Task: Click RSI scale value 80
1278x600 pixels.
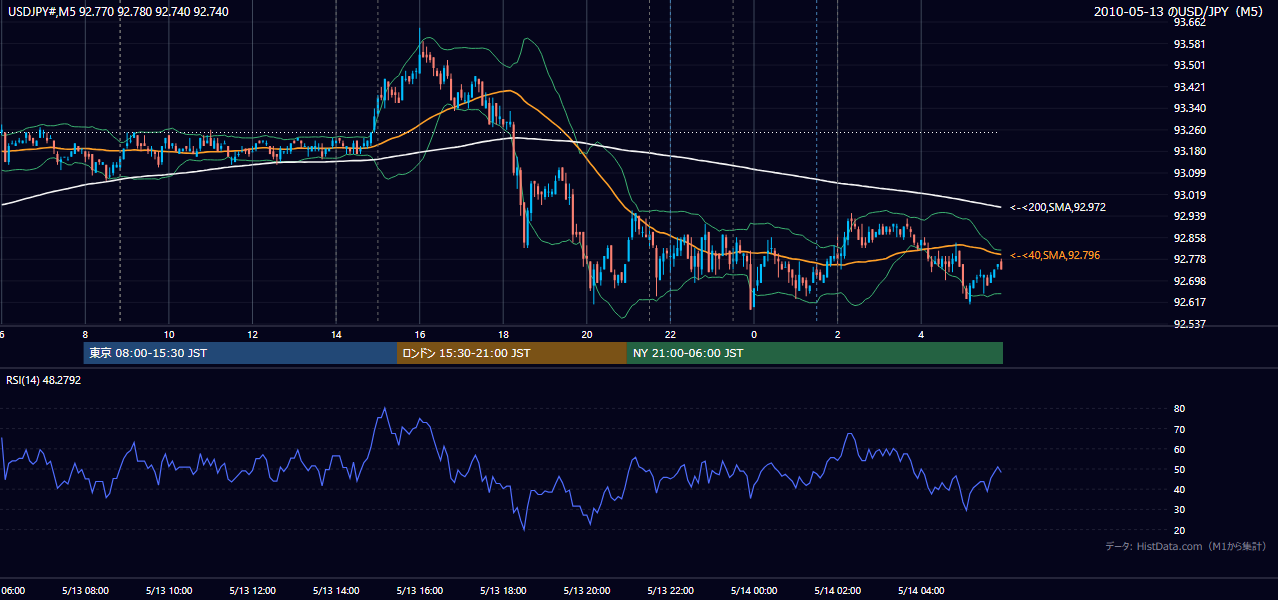Action: tap(1179, 409)
